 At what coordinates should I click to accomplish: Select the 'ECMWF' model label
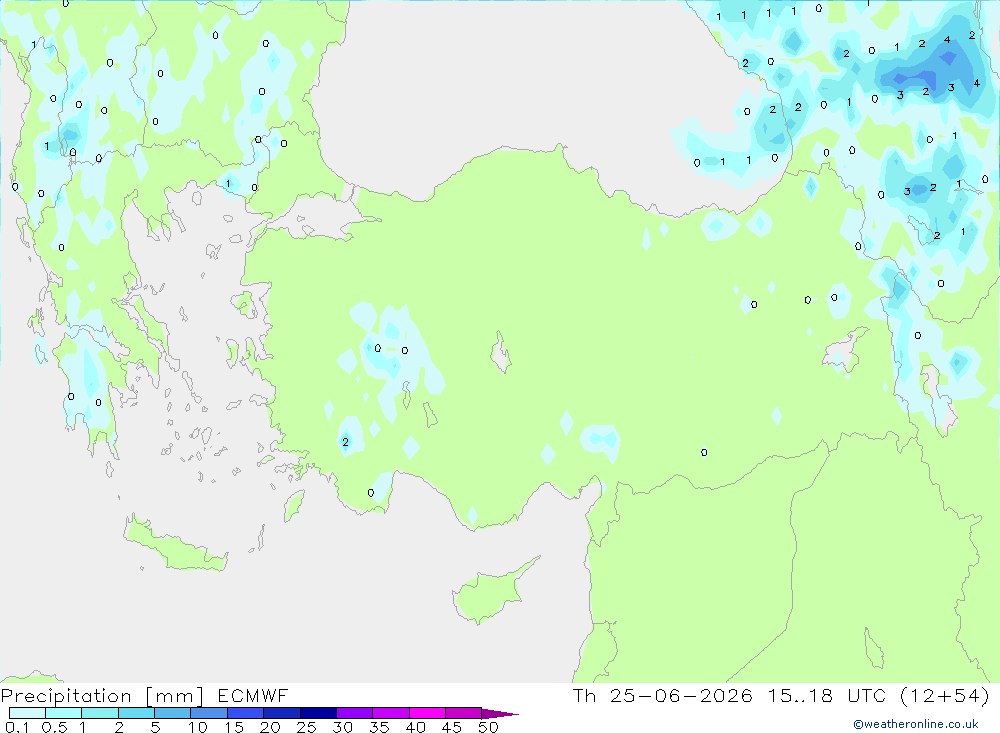pyautogui.click(x=253, y=695)
